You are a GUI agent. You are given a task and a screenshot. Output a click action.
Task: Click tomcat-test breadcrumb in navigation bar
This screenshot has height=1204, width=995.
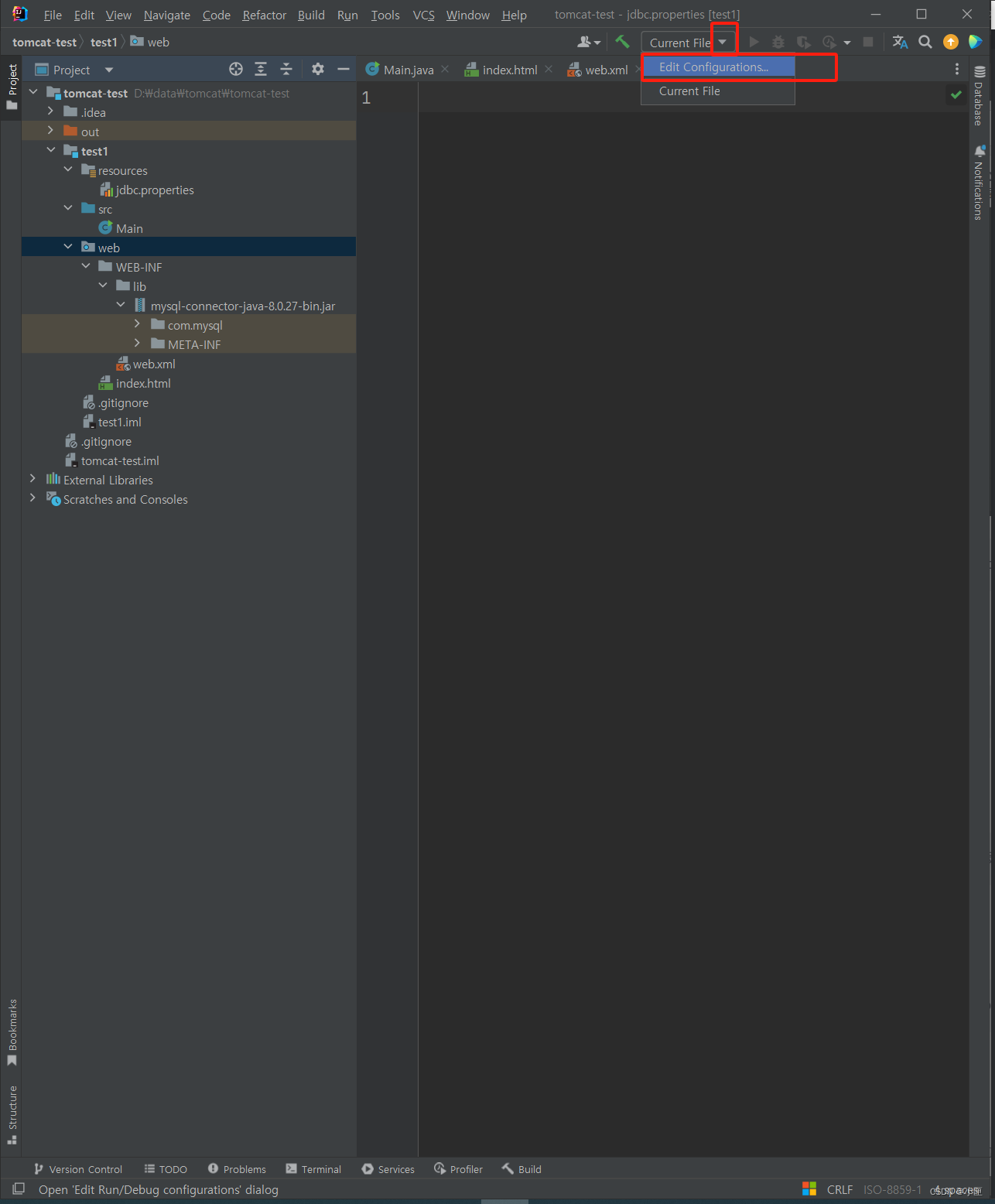(x=44, y=42)
